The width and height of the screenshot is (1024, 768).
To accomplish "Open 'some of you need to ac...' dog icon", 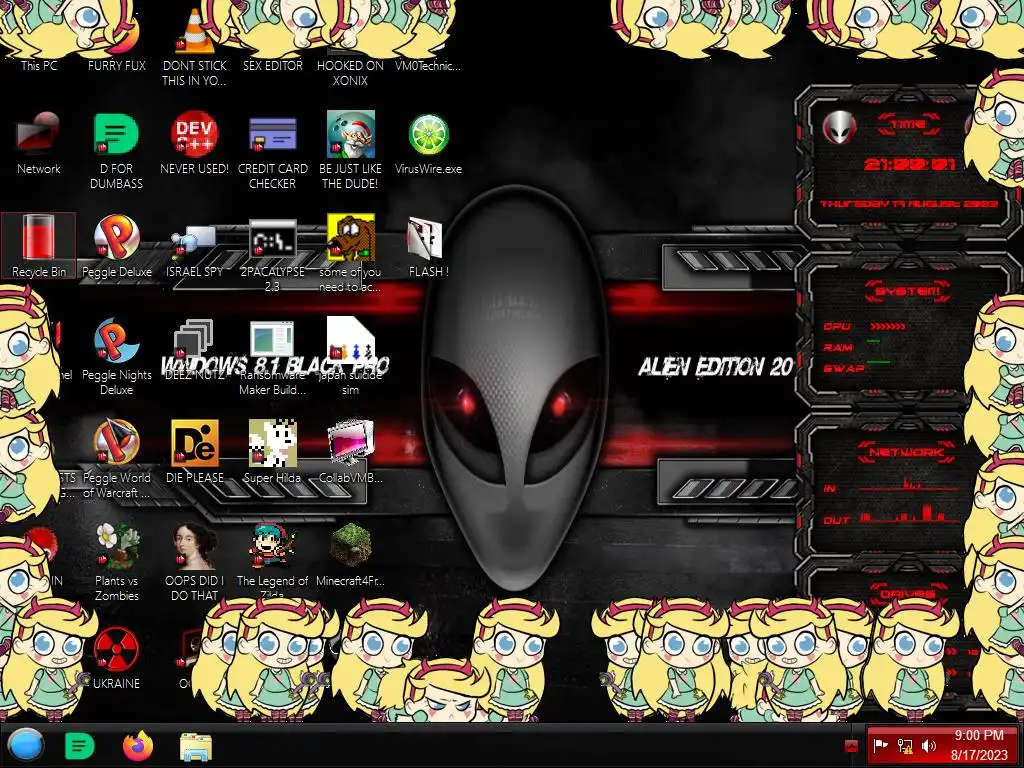I will (x=350, y=254).
